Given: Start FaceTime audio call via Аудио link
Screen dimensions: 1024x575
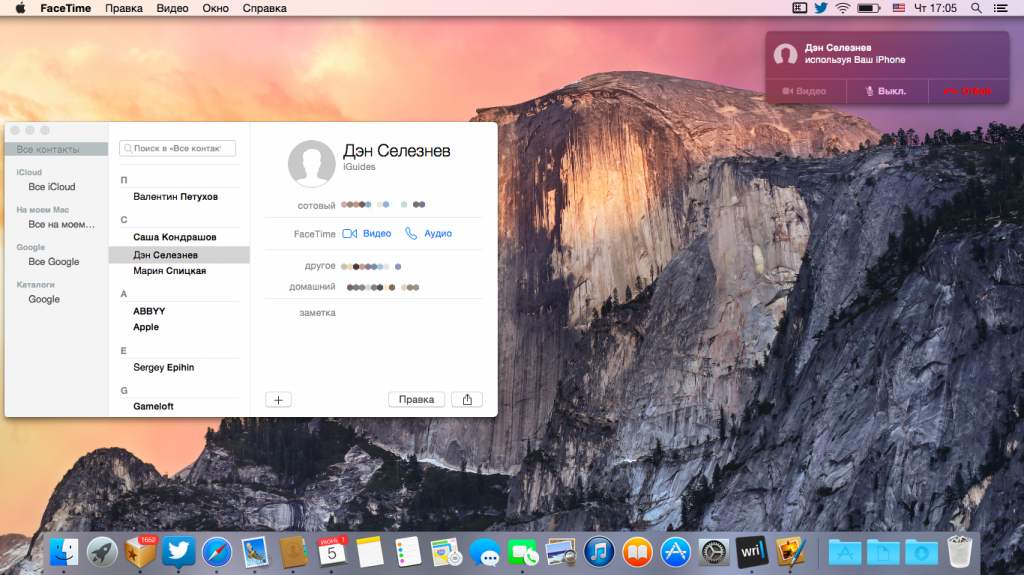Looking at the screenshot, I should coord(428,233).
